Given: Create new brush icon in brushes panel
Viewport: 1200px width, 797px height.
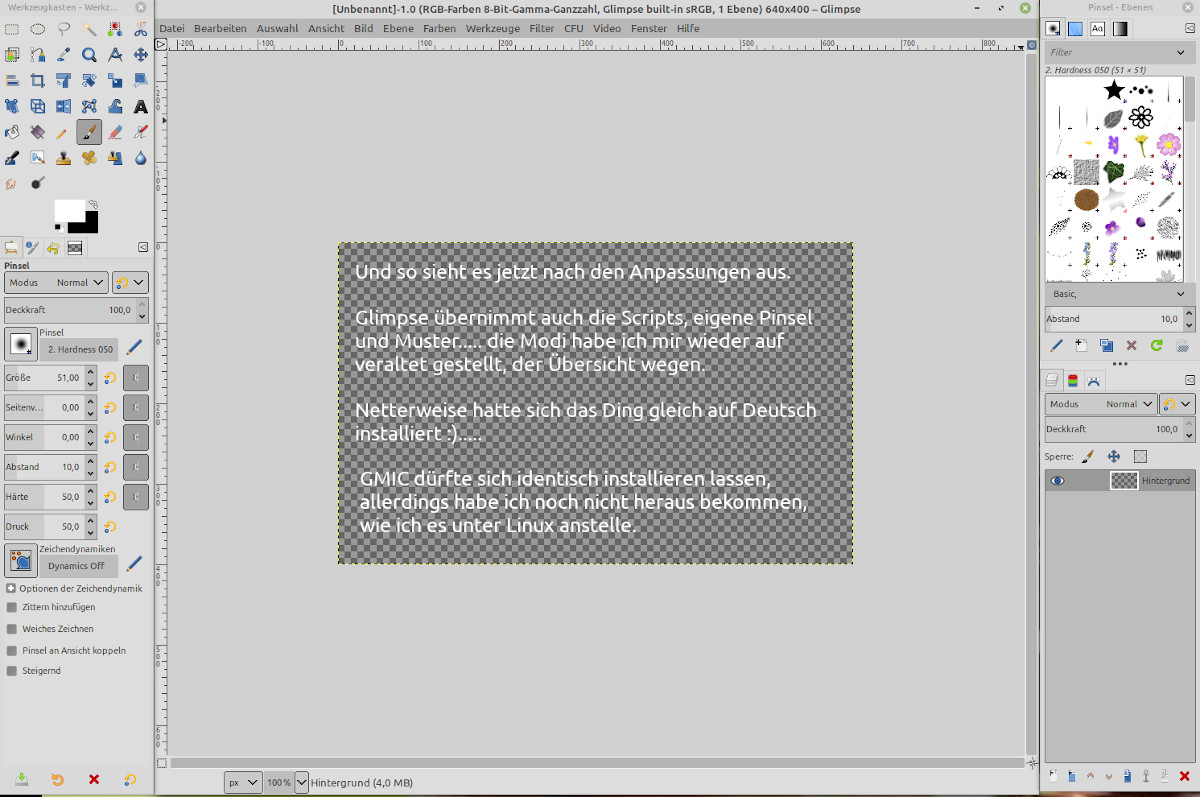Looking at the screenshot, I should pyautogui.click(x=1081, y=345).
